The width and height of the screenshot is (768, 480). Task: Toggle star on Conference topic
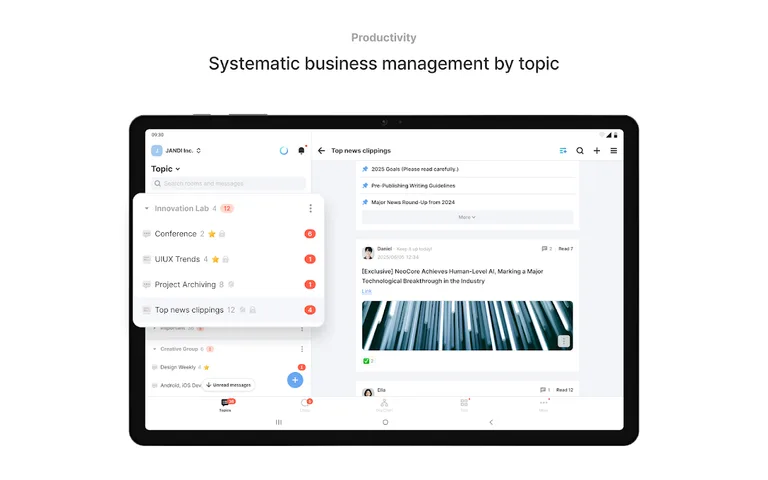click(212, 234)
